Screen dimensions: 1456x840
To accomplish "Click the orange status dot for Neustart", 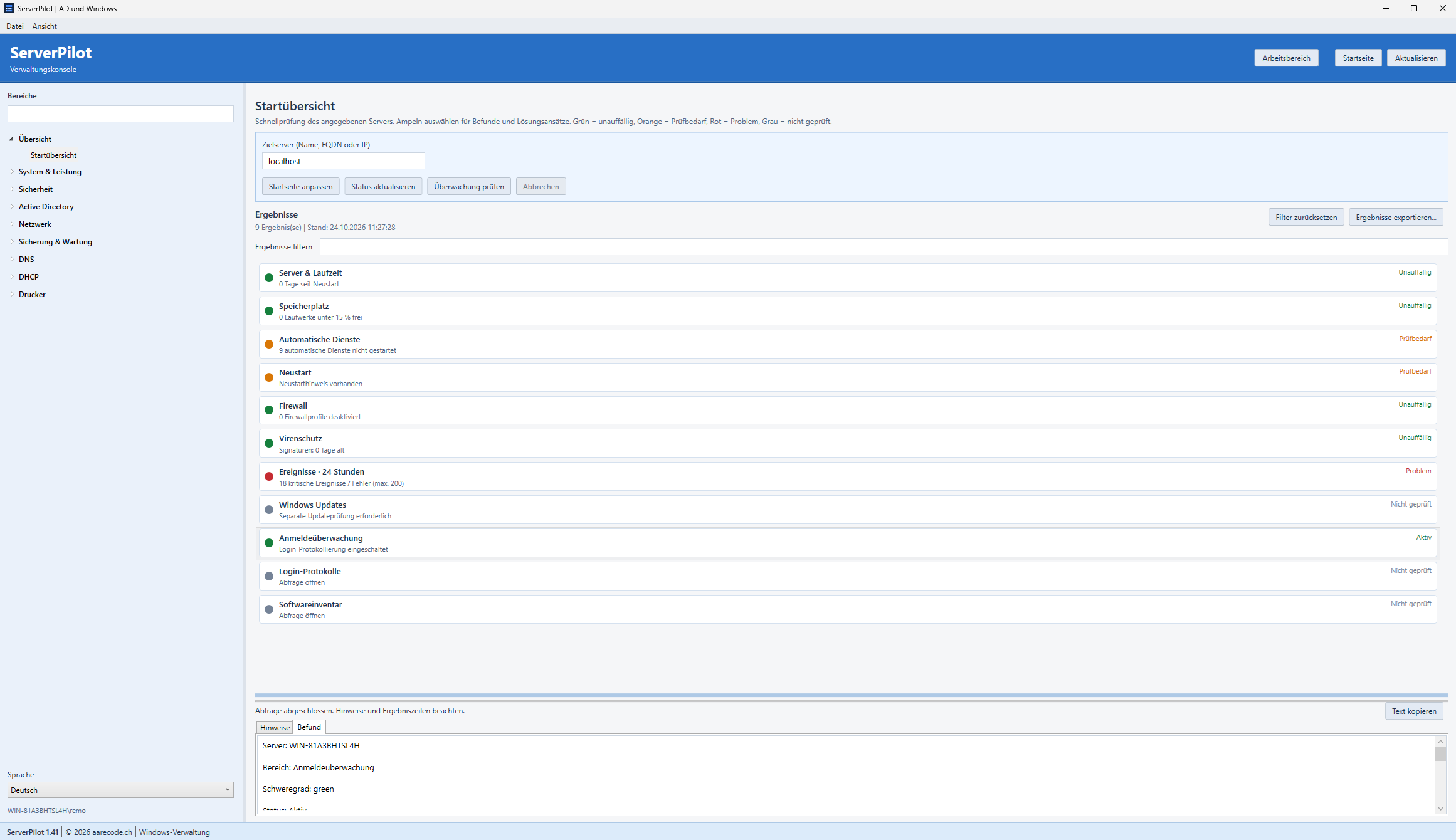I will click(x=269, y=377).
